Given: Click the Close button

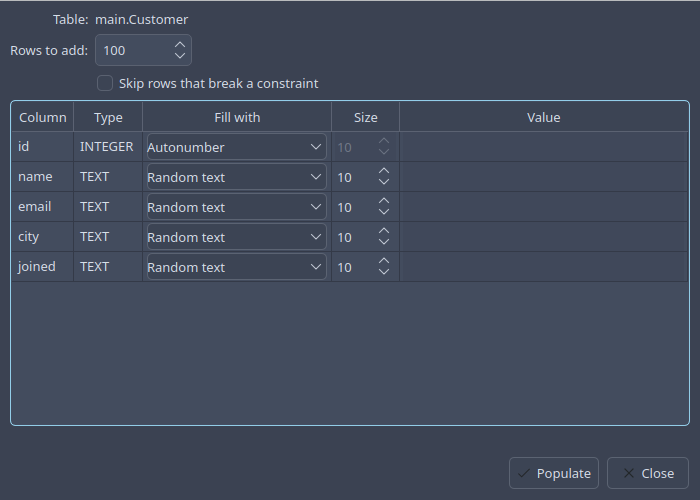Looking at the screenshot, I should [648, 473].
